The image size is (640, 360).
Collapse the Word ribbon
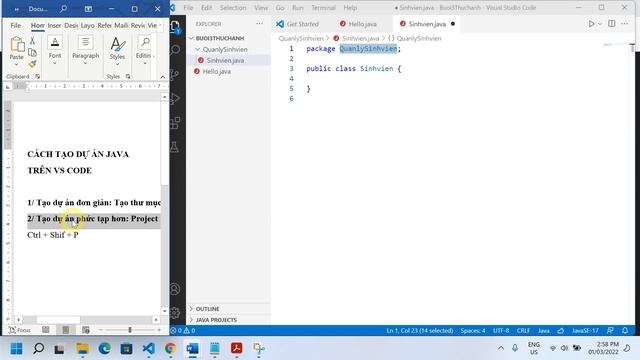tap(162, 77)
